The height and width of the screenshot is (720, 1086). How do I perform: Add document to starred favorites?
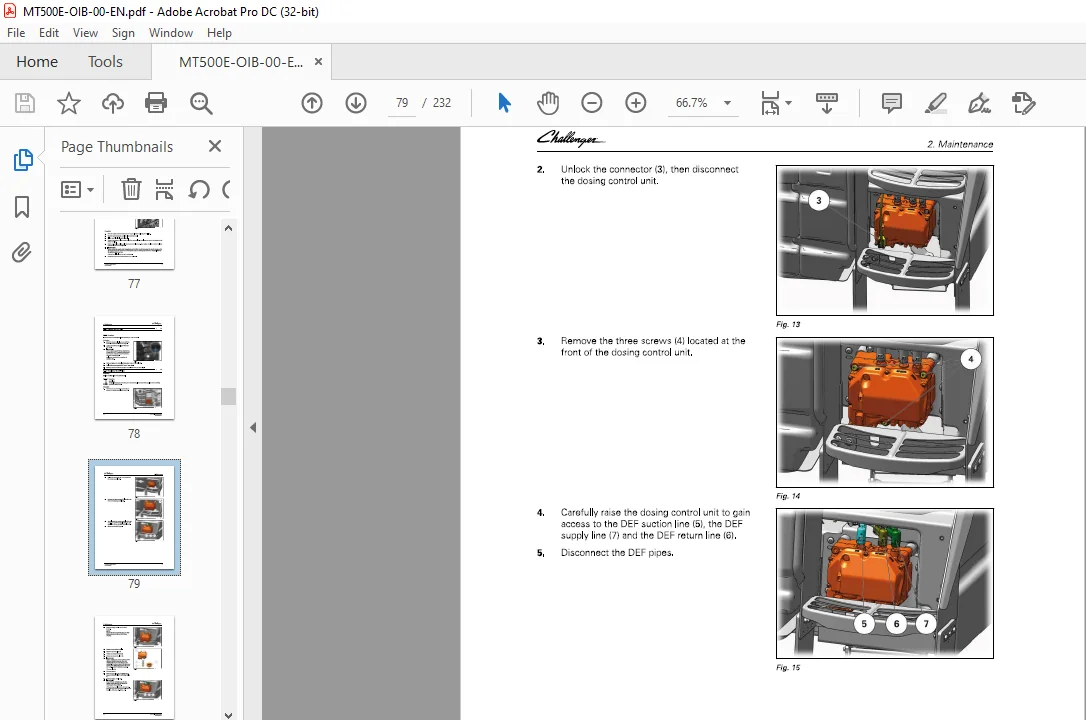pyautogui.click(x=69, y=103)
